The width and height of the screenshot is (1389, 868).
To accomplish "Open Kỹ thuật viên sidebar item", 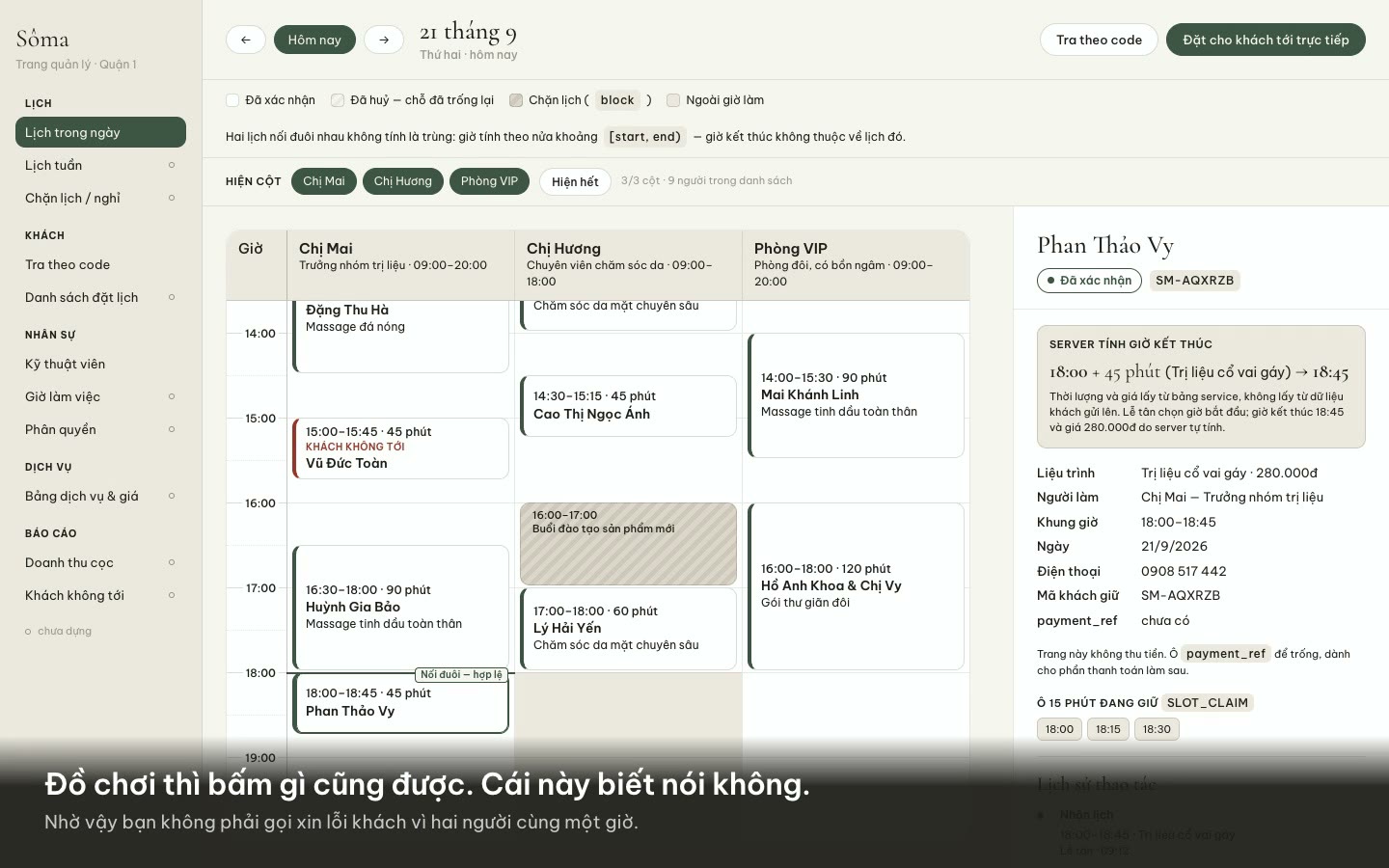I will tap(100, 364).
